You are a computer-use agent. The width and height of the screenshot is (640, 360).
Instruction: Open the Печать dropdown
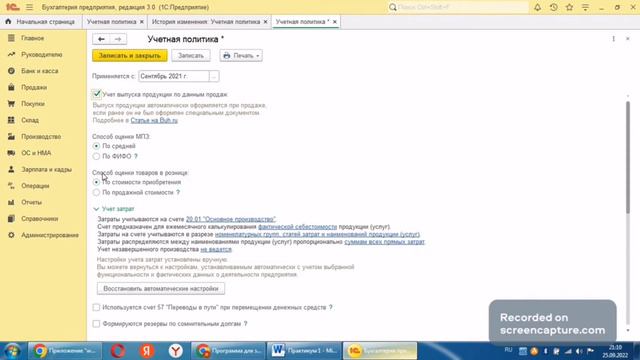pyautogui.click(x=241, y=56)
